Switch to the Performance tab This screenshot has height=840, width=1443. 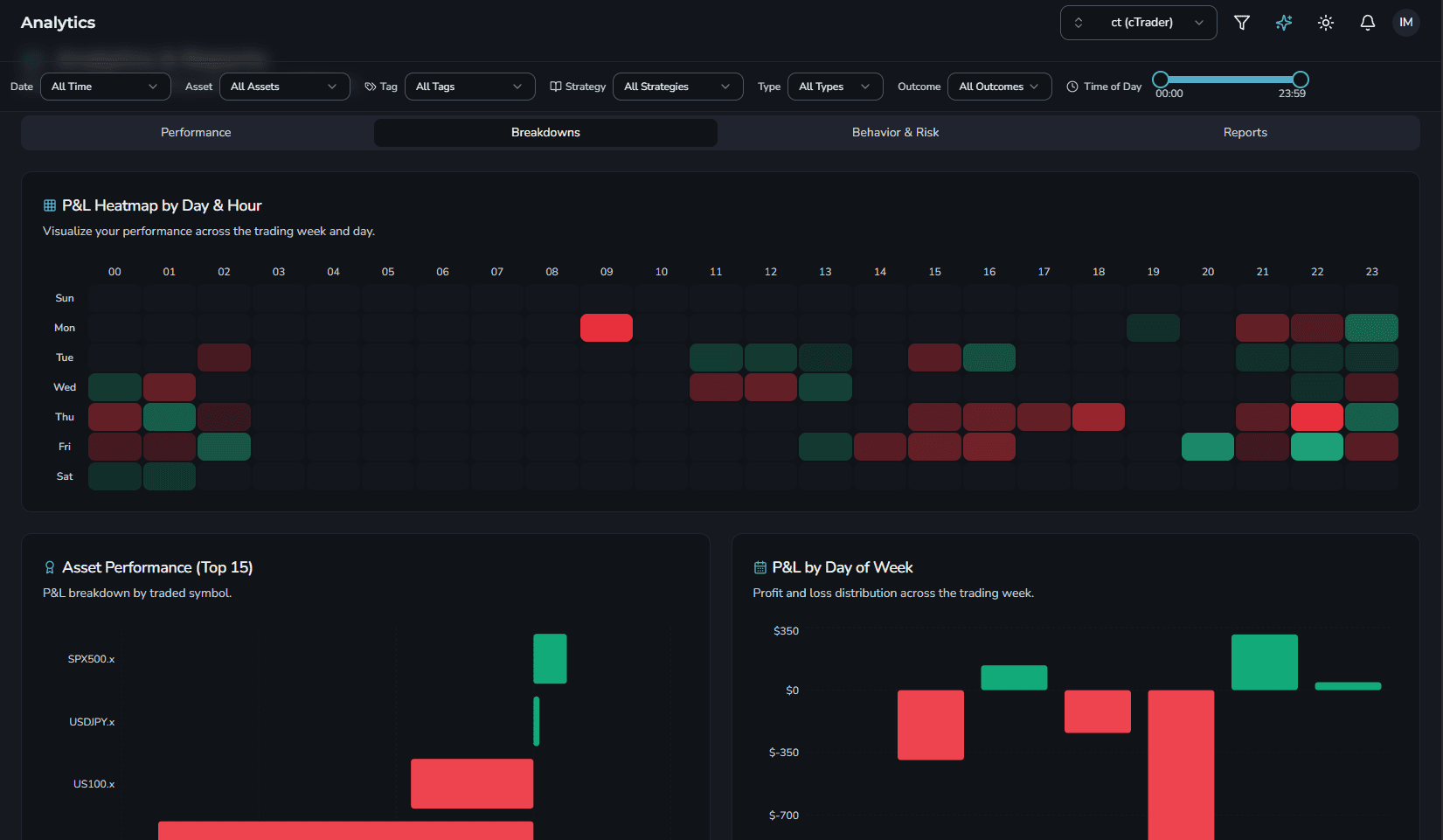click(196, 133)
